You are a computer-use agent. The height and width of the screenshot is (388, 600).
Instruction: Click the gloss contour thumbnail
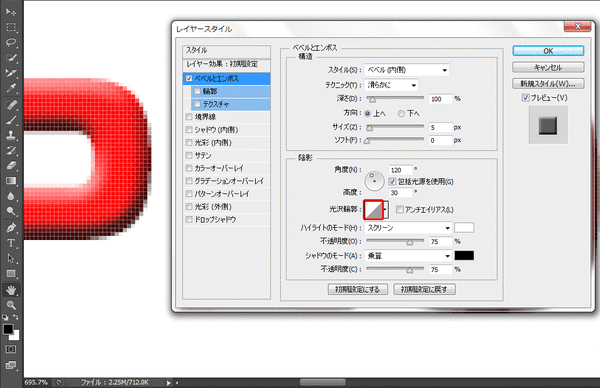pos(373,210)
